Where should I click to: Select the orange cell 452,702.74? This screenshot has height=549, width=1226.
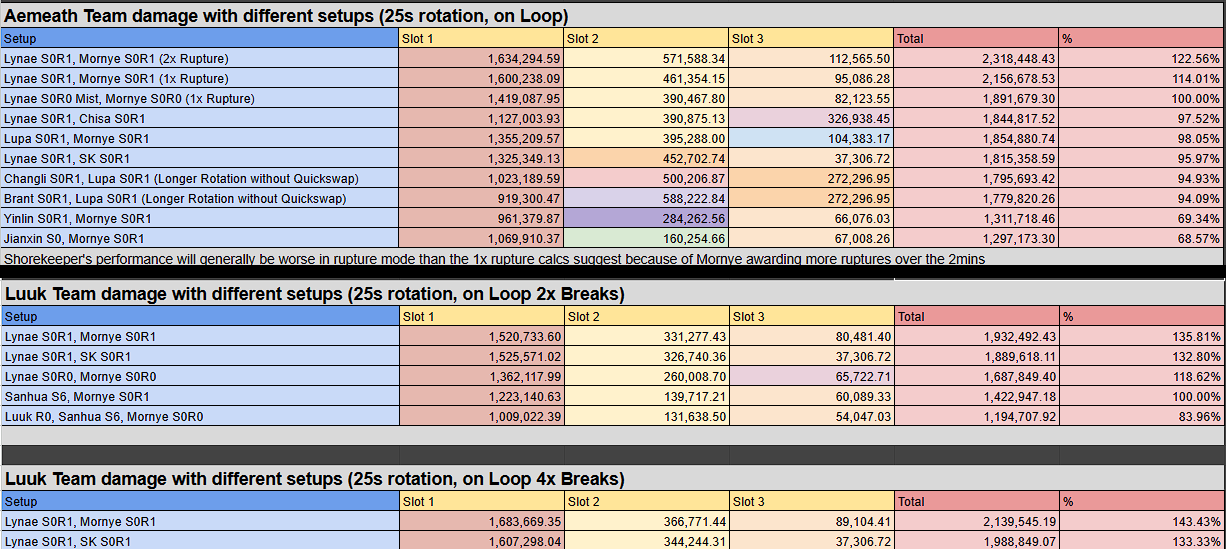(646, 159)
